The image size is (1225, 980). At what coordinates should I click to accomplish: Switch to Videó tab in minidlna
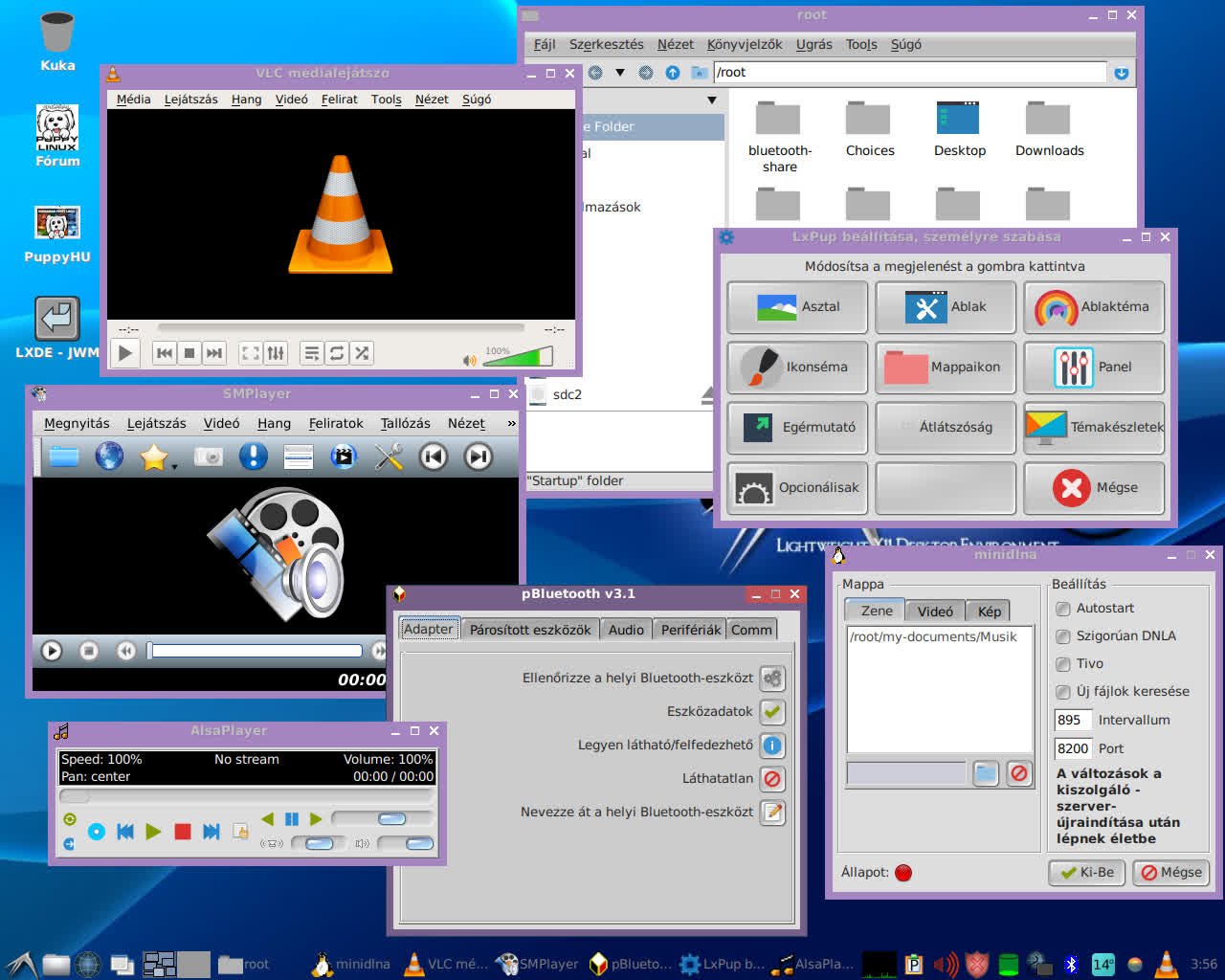point(935,611)
